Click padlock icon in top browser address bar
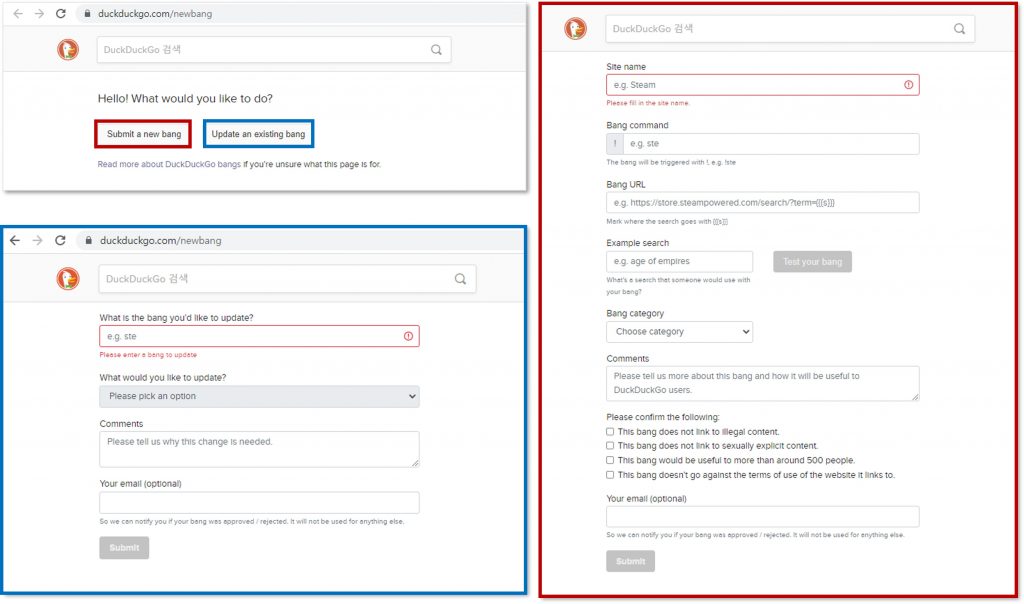Screen dimensions: 1024x604 pyautogui.click(x=87, y=14)
